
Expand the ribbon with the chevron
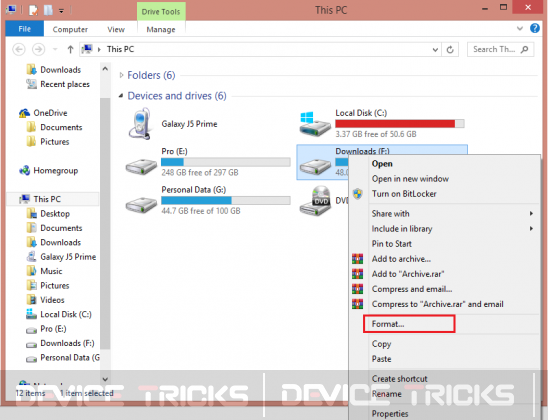pos(520,29)
